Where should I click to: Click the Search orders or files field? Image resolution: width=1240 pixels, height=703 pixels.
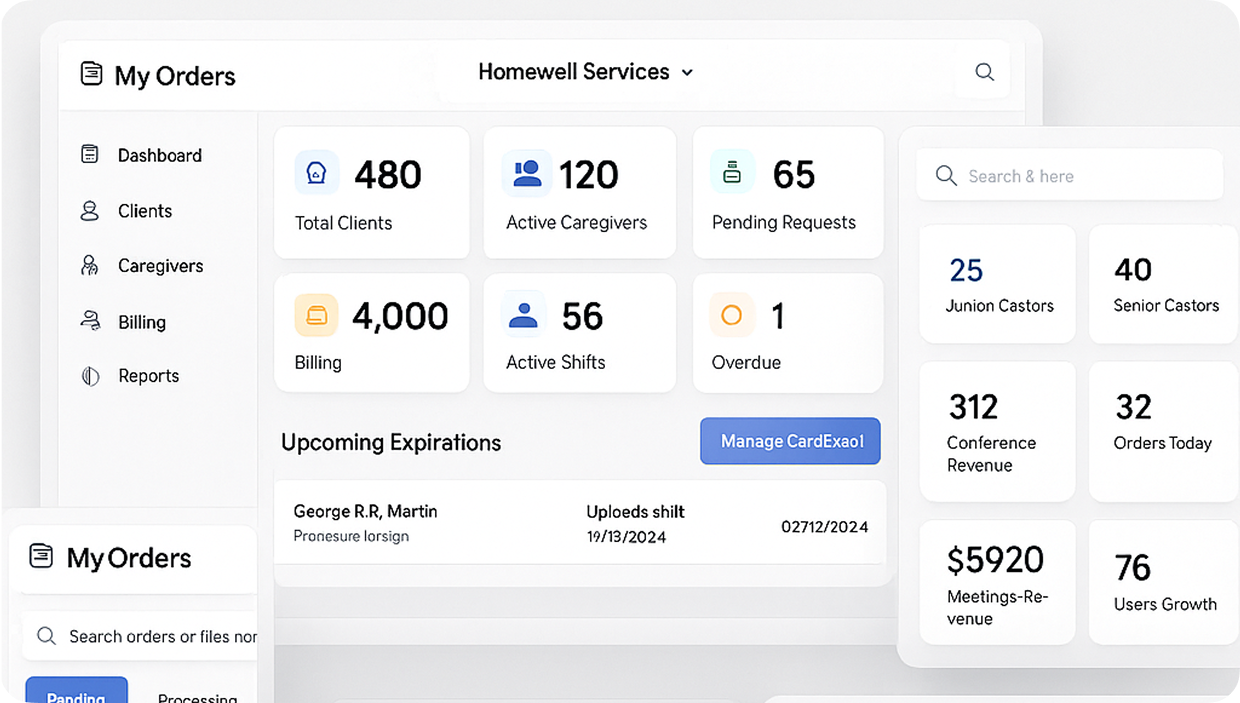pos(150,636)
